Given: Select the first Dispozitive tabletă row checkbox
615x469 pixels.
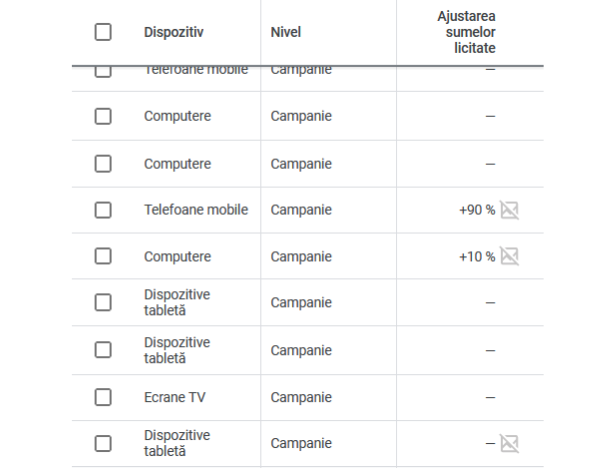Looking at the screenshot, I should tap(103, 303).
